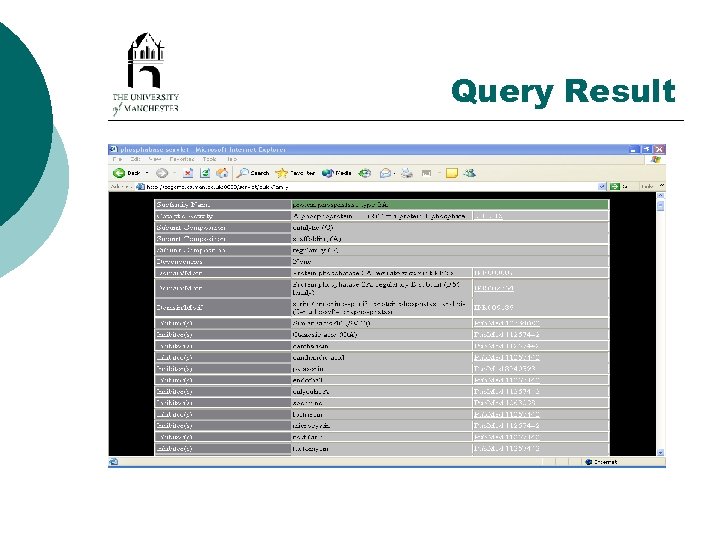
Task: Click the 'scaffolding (A)' subunit cell
Action: (x=450, y=239)
